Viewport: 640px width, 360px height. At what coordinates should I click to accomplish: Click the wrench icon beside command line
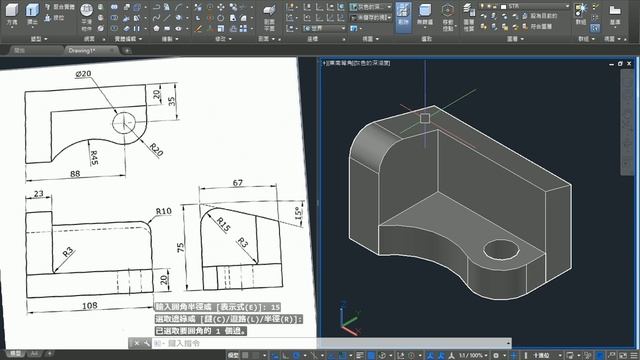pos(146,343)
